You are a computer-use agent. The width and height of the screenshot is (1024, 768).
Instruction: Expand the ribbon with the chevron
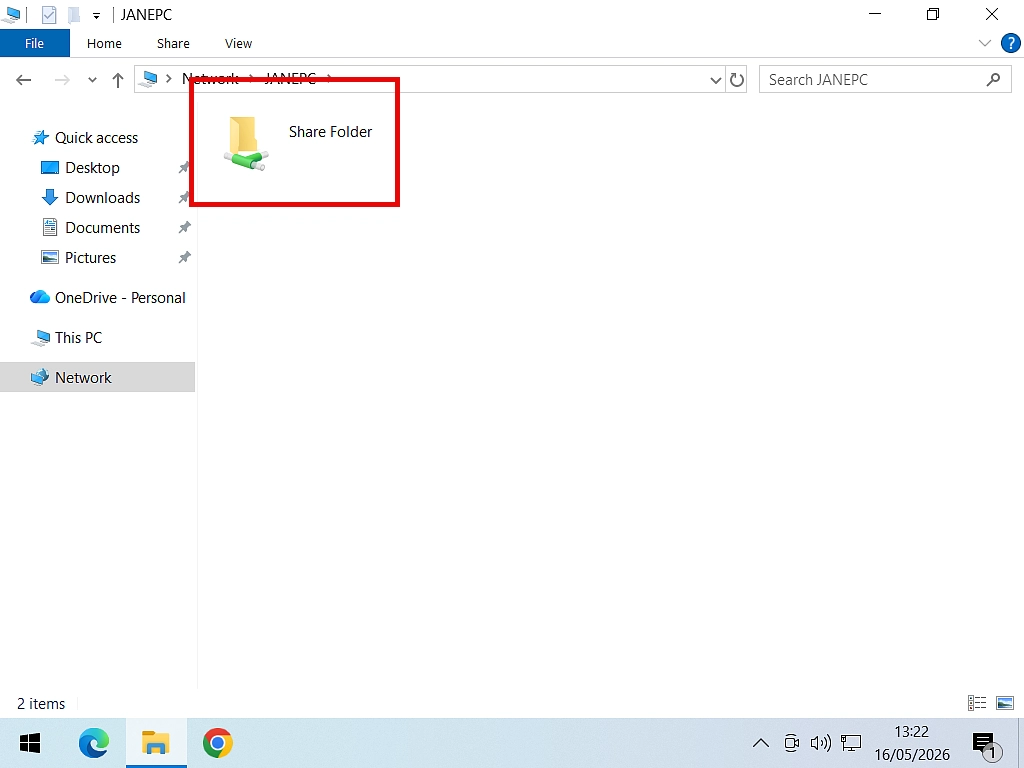pyautogui.click(x=985, y=43)
